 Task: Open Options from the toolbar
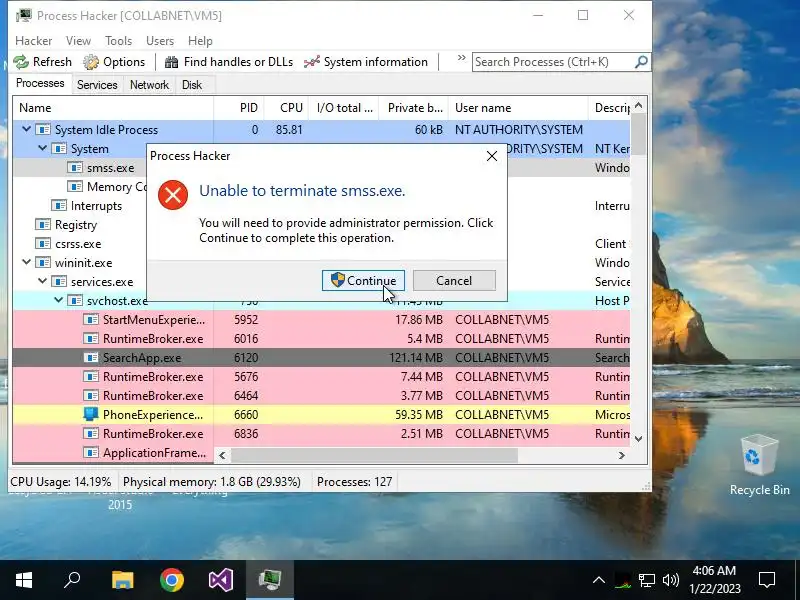(114, 62)
